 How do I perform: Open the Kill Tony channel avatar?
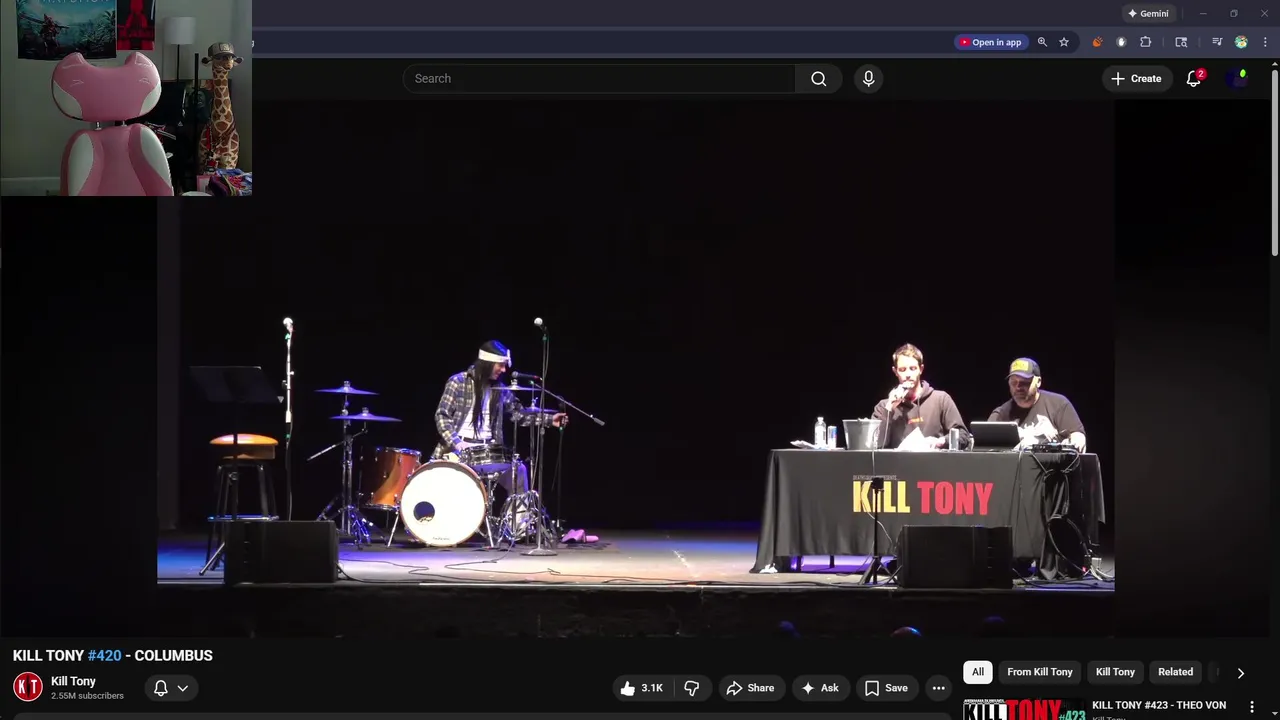click(28, 687)
